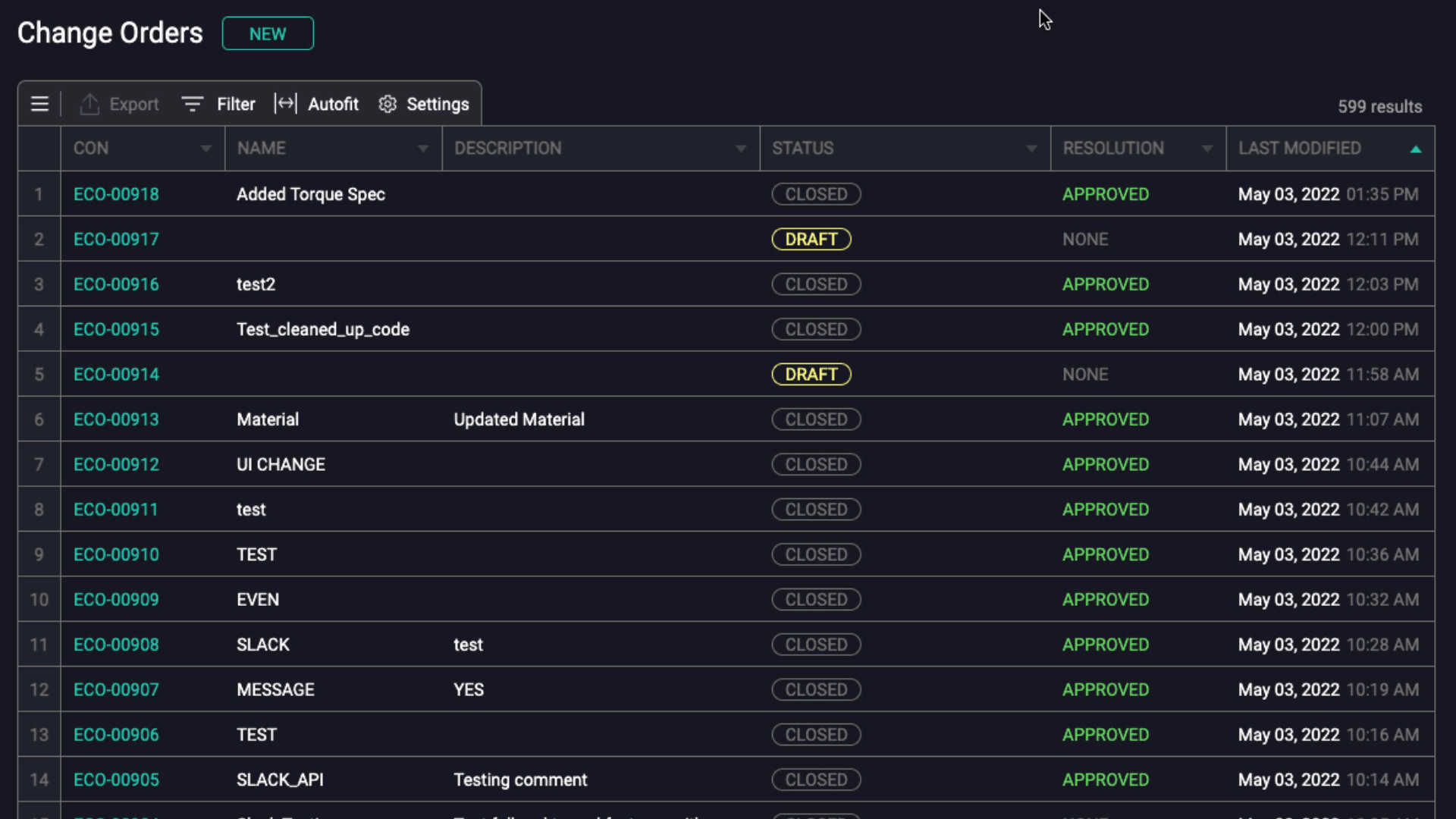The image size is (1456, 819).
Task: Open the hamburger menu icon in the toolbar
Action: (39, 104)
